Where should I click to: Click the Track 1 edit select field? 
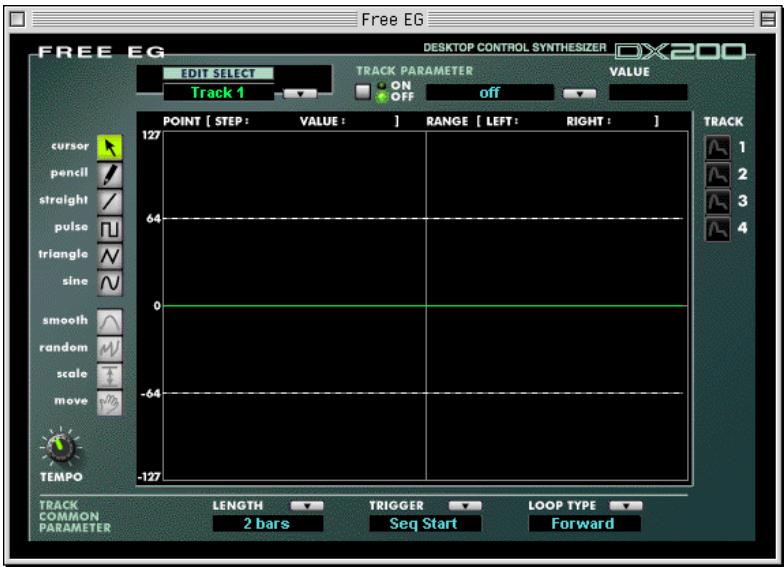(x=218, y=92)
